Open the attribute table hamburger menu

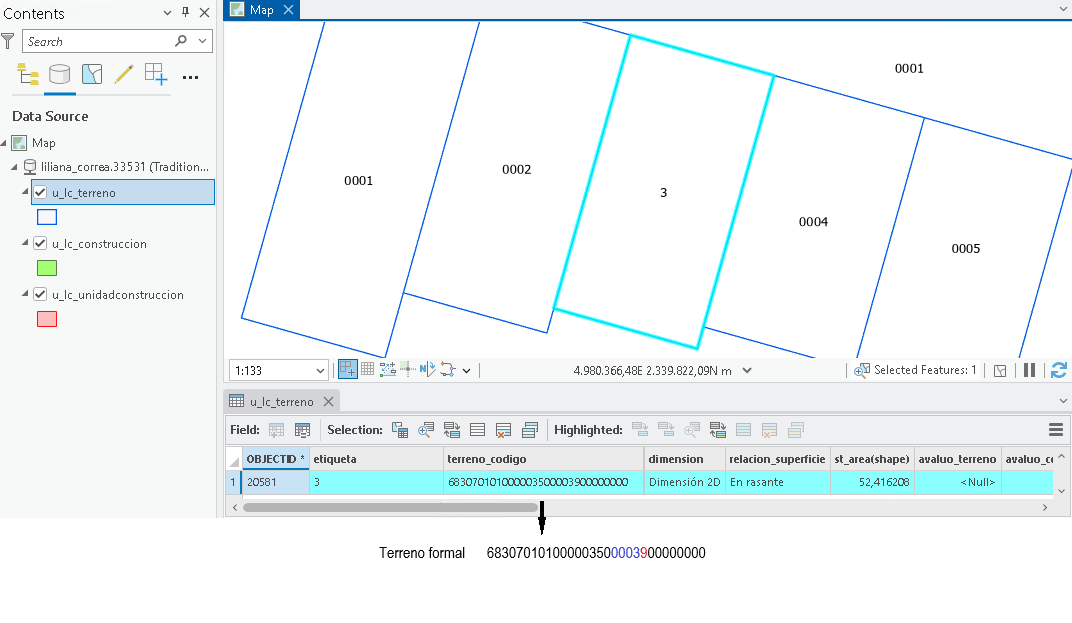(x=1056, y=429)
